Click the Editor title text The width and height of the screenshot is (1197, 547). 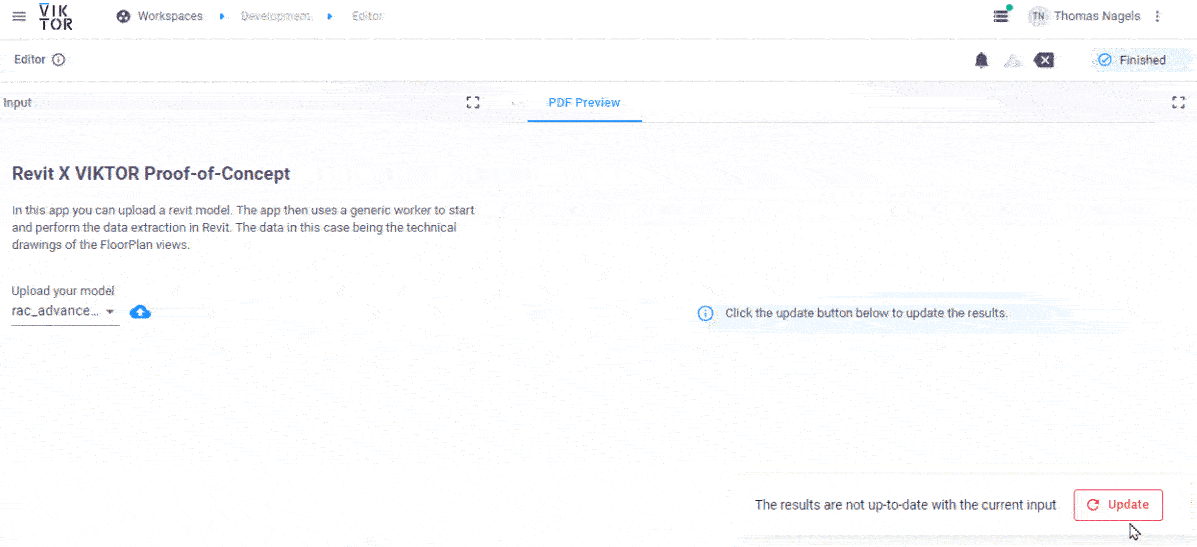click(30, 60)
